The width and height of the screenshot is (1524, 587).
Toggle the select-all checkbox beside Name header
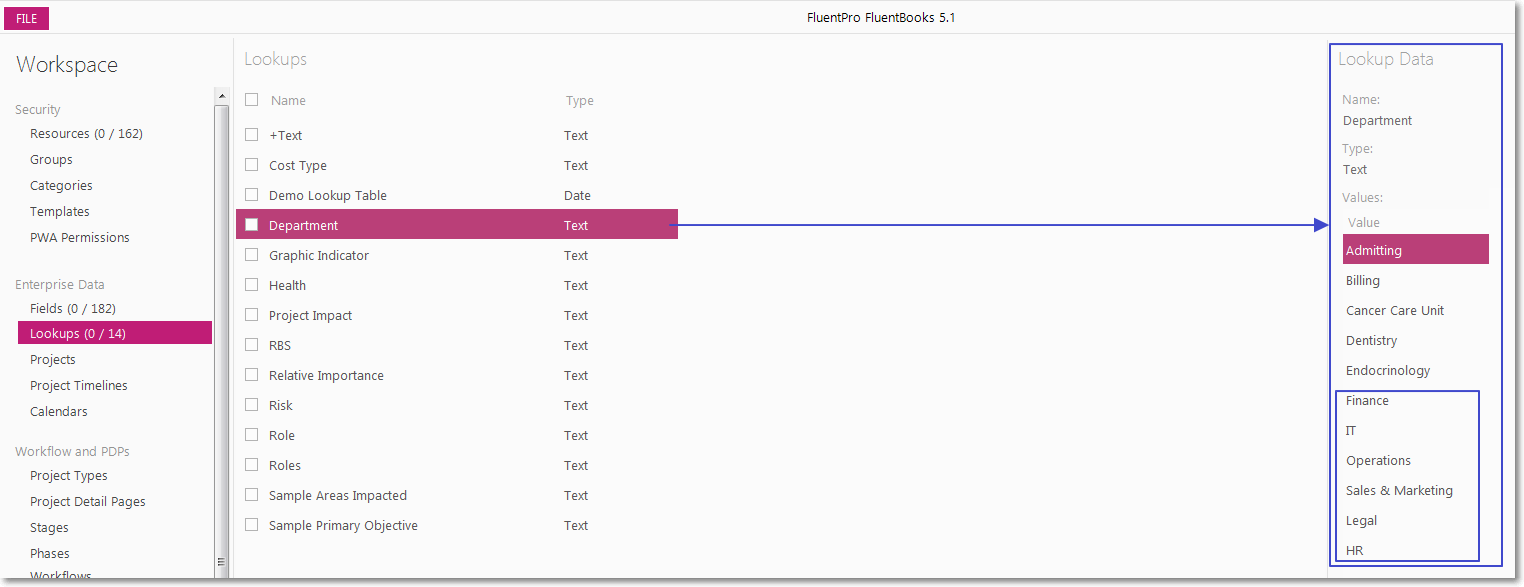click(252, 100)
